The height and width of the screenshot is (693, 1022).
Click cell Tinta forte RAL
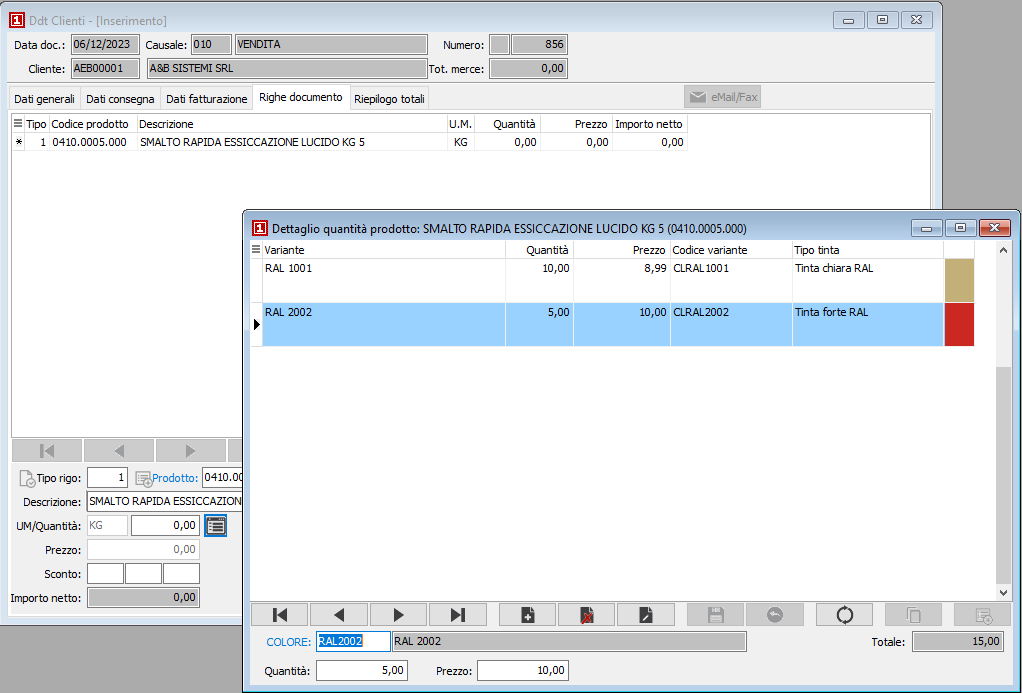pyautogui.click(x=868, y=324)
